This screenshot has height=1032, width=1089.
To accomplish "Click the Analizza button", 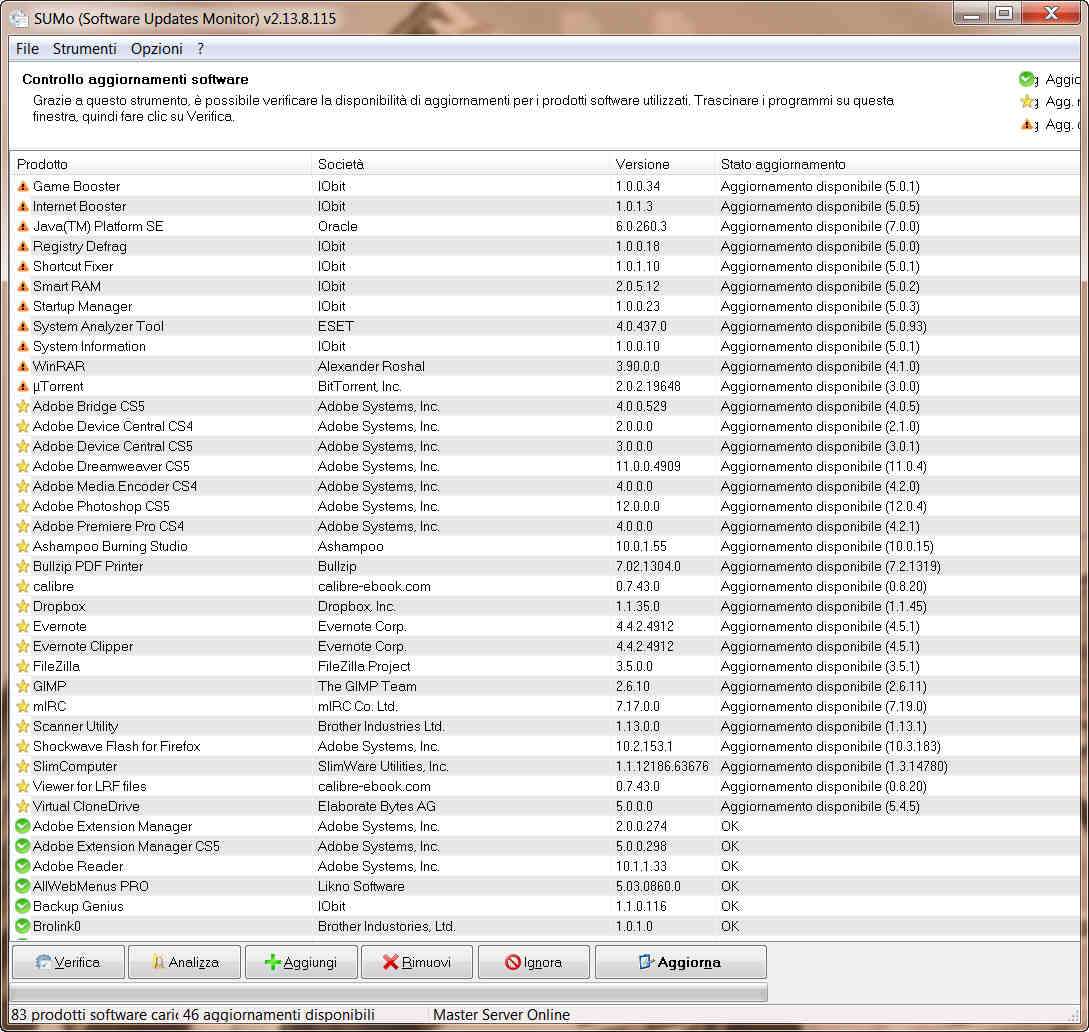I will (185, 962).
